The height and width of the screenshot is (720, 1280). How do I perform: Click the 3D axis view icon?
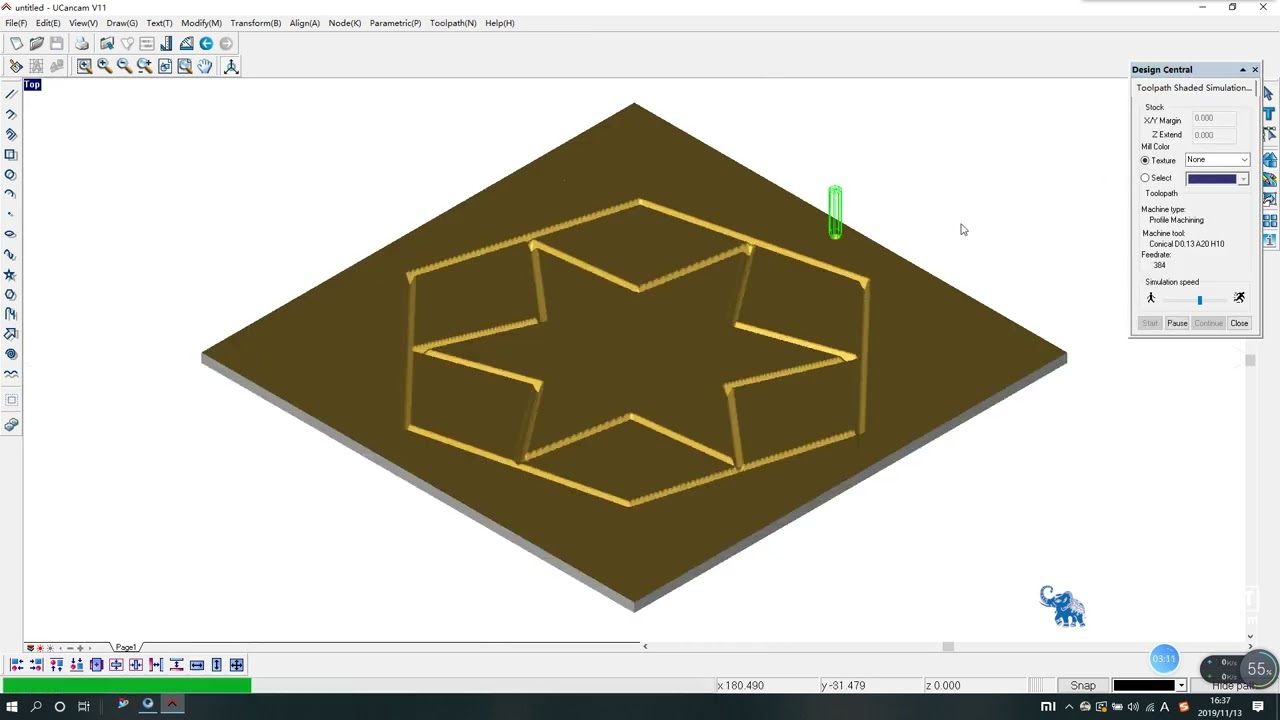pyautogui.click(x=231, y=66)
